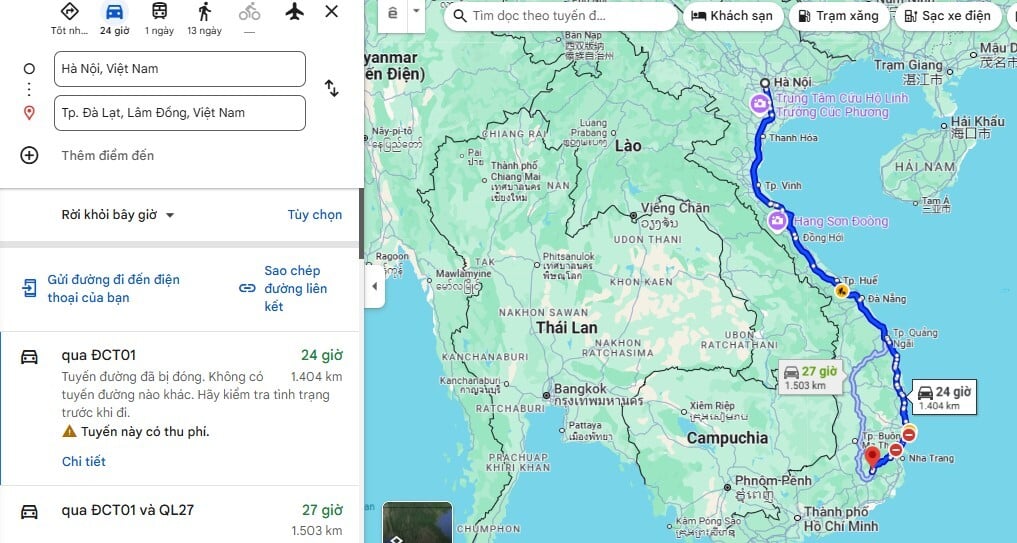Viewport: 1017px width, 543px height.
Task: Open the 'Rời khỏi bây giờ' dropdown
Action: [118, 215]
